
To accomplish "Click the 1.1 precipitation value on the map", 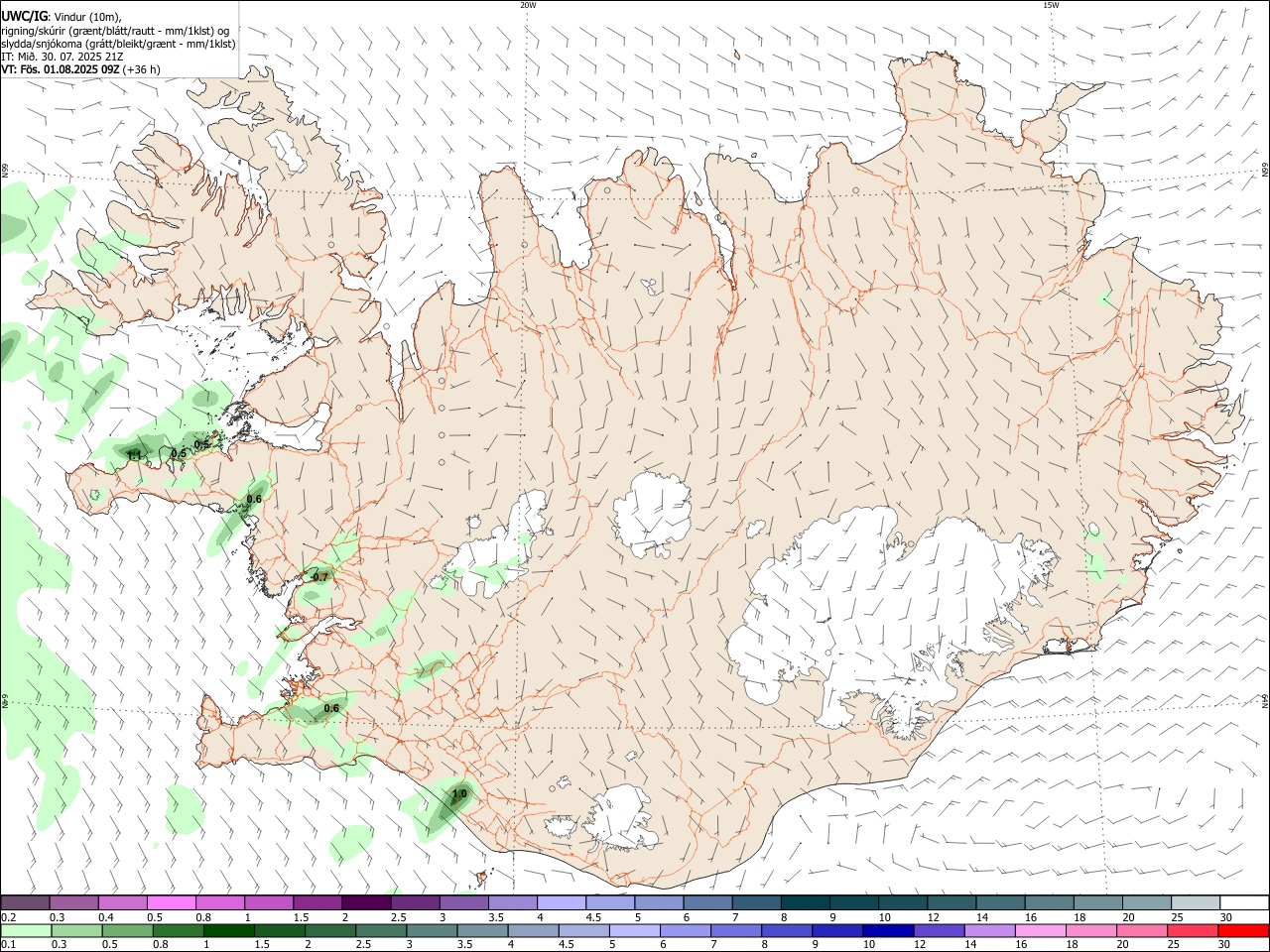I will coord(134,456).
